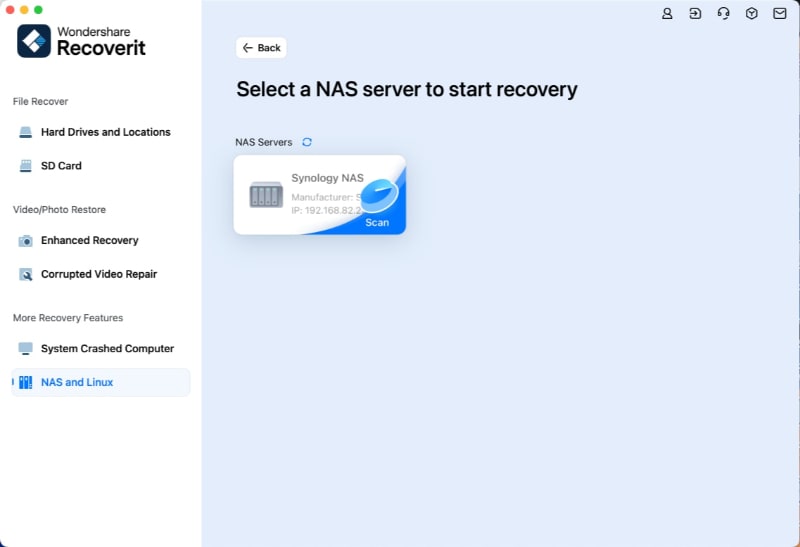Open the headset support icon

click(723, 14)
